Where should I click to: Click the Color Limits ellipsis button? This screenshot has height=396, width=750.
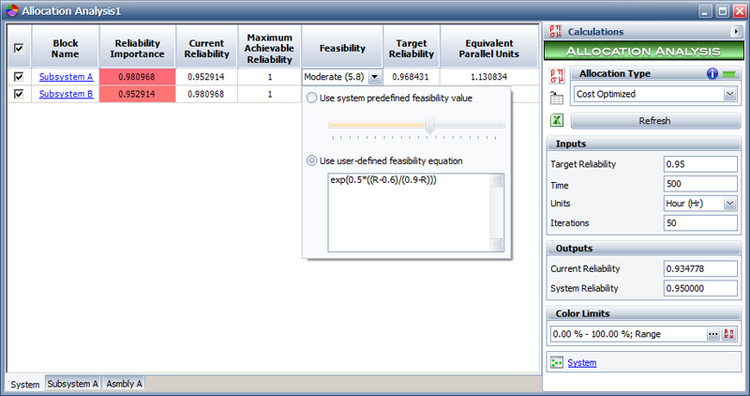[713, 334]
